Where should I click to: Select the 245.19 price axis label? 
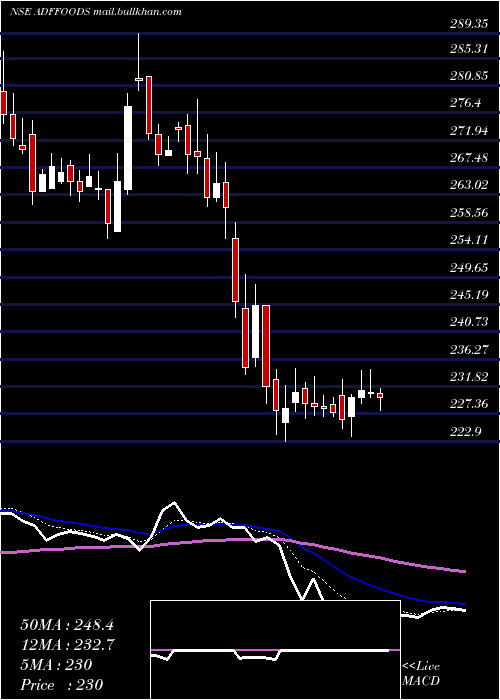pyautogui.click(x=469, y=295)
